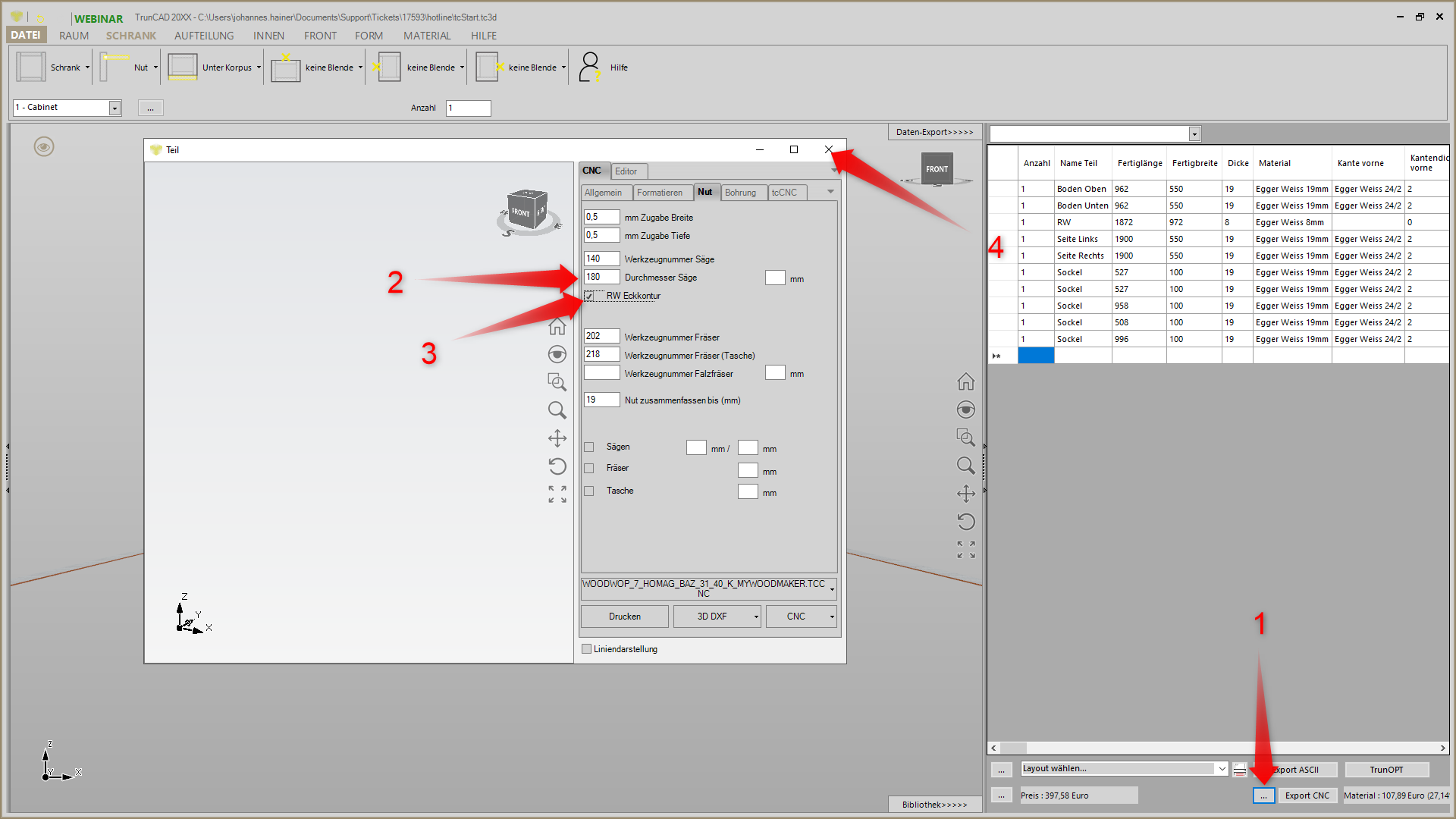Viewport: 1456px width, 819px height.
Task: Click the magnifier zoom icon in Teil dialog
Action: 557,410
